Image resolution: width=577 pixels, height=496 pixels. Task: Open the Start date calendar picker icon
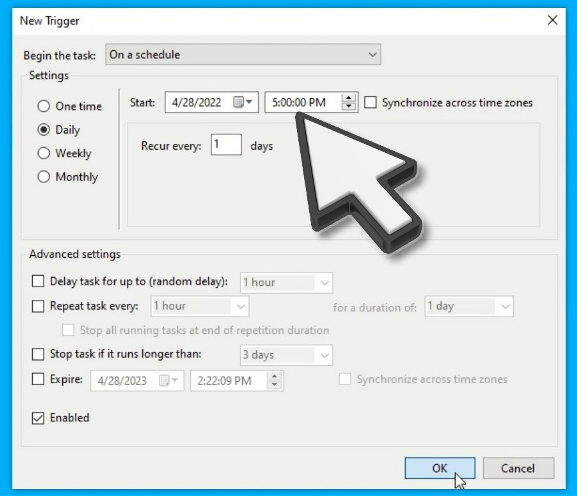pyautogui.click(x=243, y=102)
